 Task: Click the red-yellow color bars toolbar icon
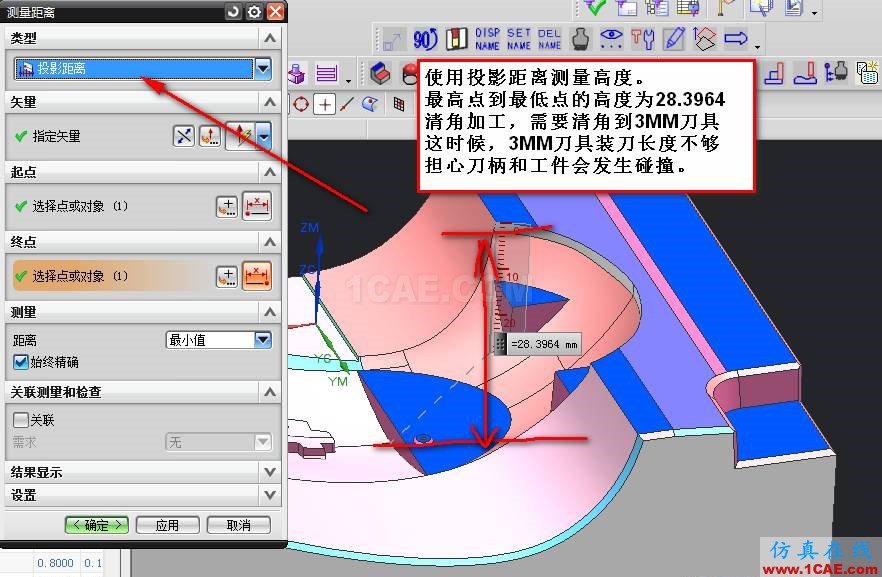tap(457, 39)
